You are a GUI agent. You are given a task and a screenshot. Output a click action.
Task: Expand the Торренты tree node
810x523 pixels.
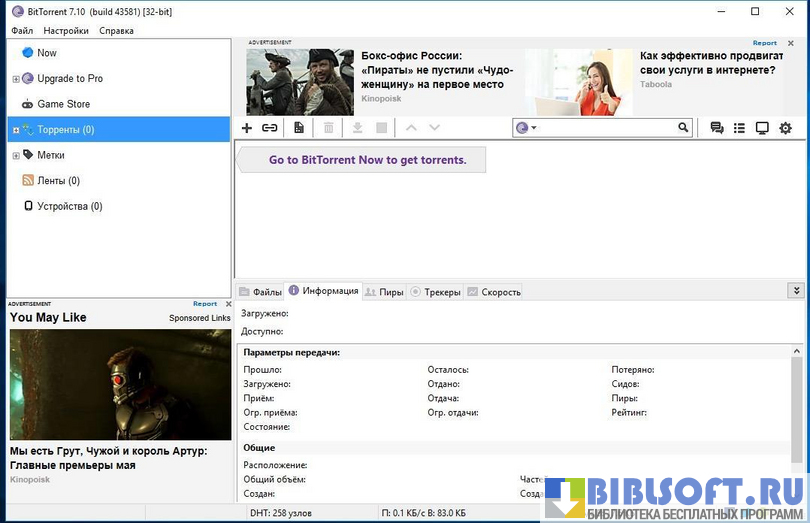pos(15,130)
